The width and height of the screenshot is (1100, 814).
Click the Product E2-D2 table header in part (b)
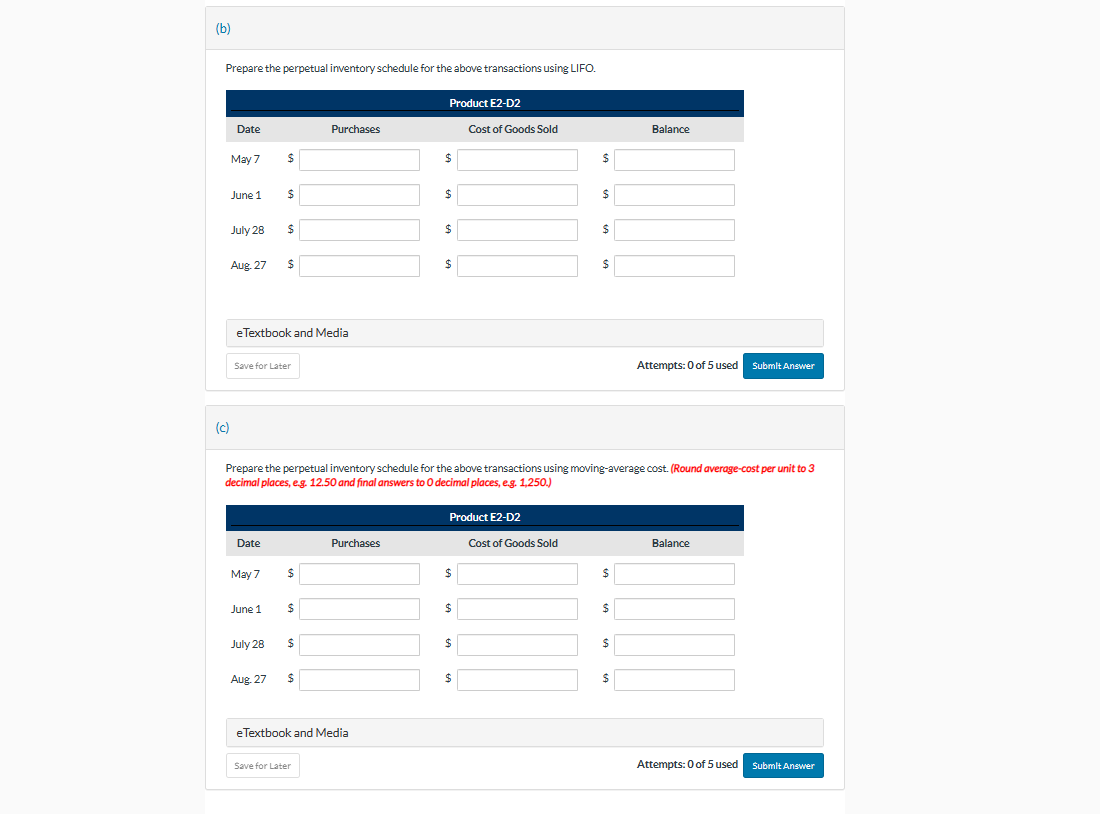(484, 103)
